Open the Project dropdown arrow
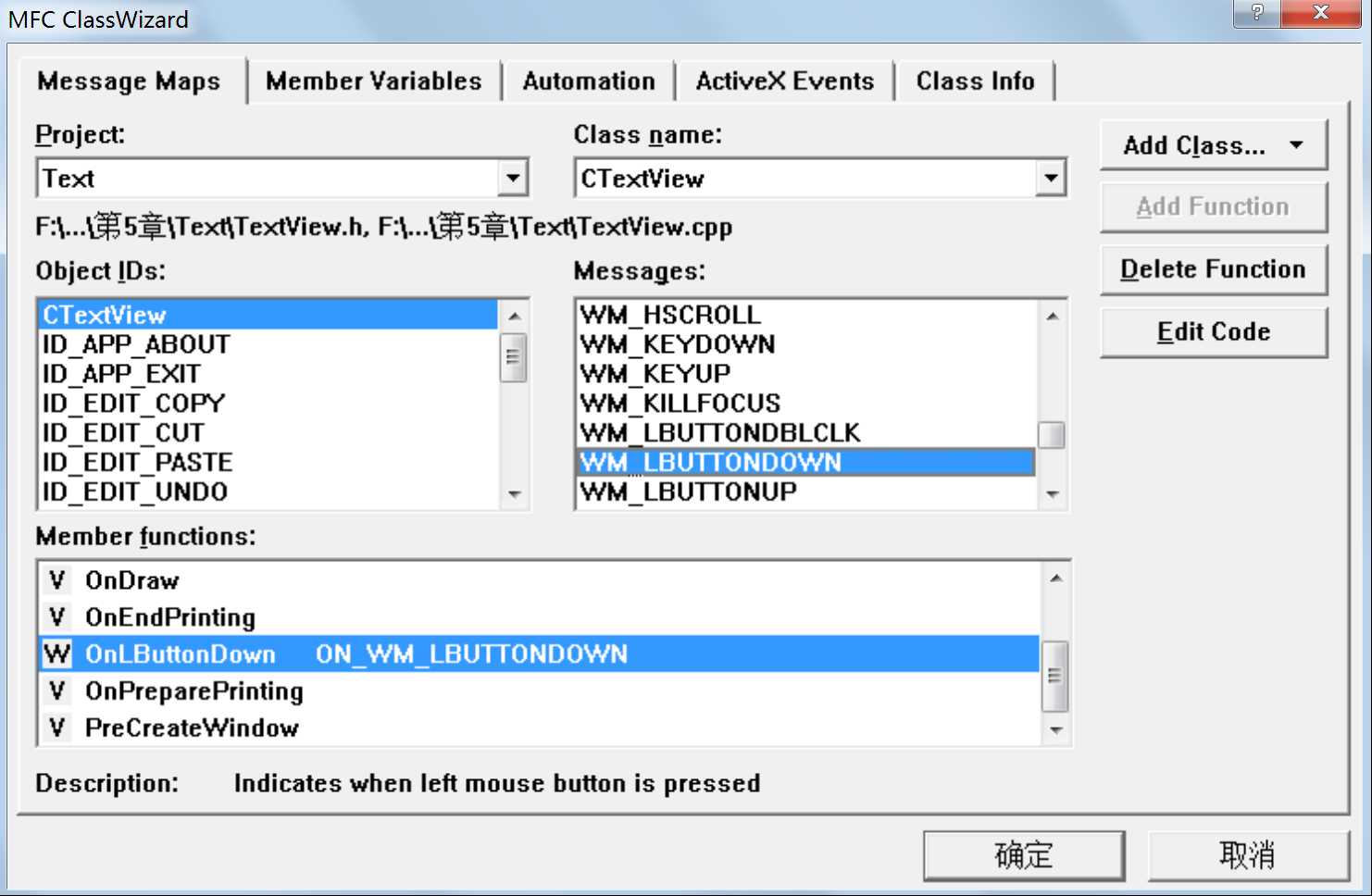Image resolution: width=1372 pixels, height=896 pixels. coord(512,178)
